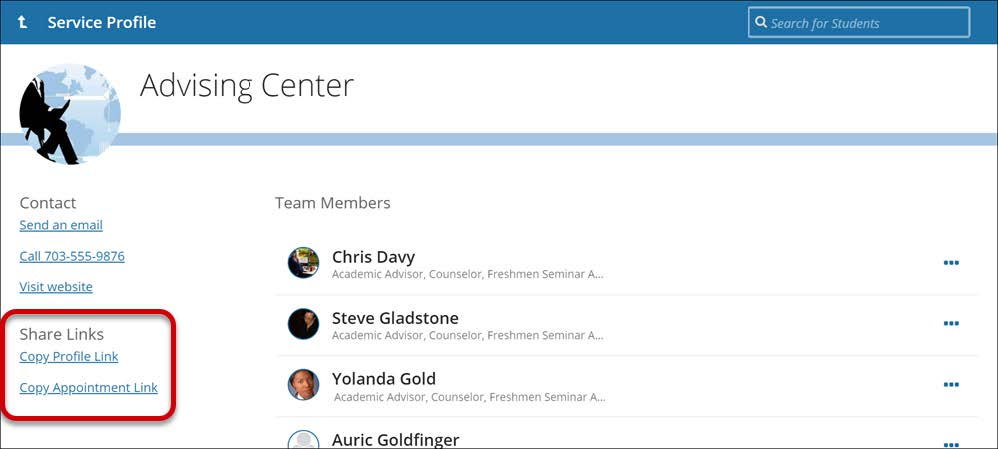Click the Advising Center profile image
The width and height of the screenshot is (998, 449).
pos(69,114)
